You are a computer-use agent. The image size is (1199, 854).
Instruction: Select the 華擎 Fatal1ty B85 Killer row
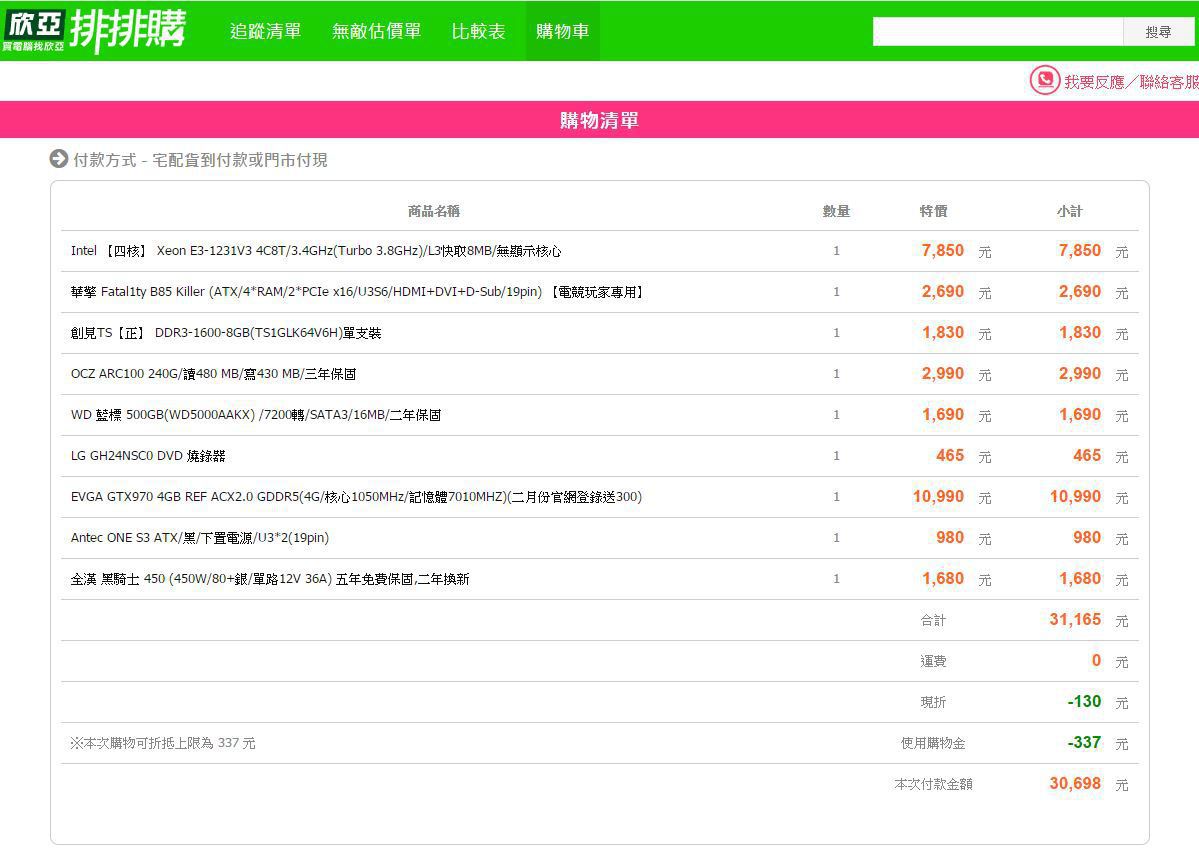(x=600, y=292)
